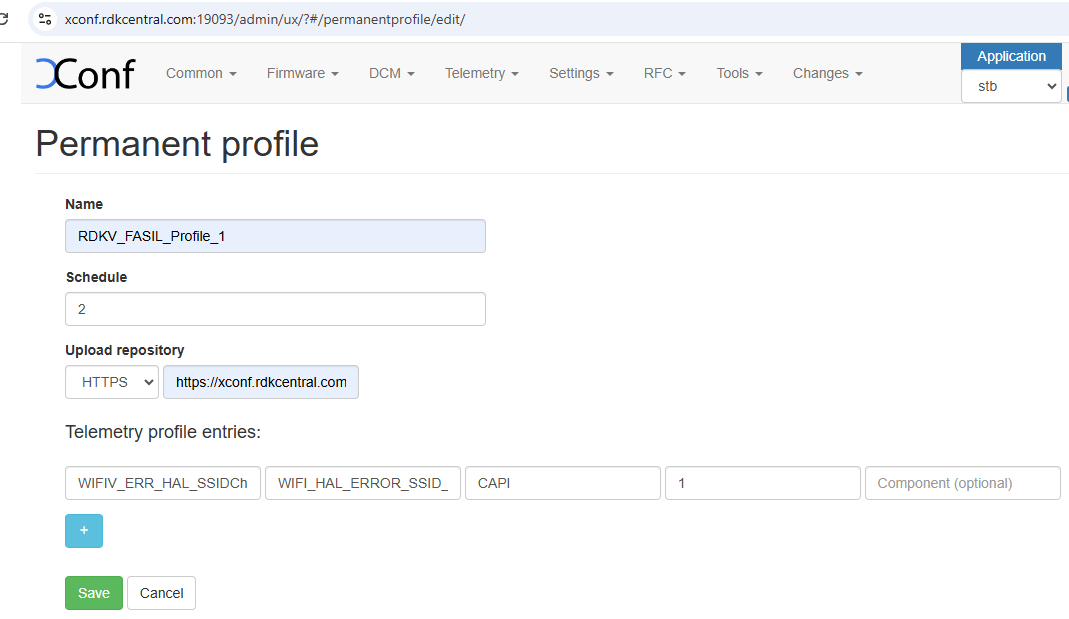Expand the Telemetry navigation menu

[481, 73]
